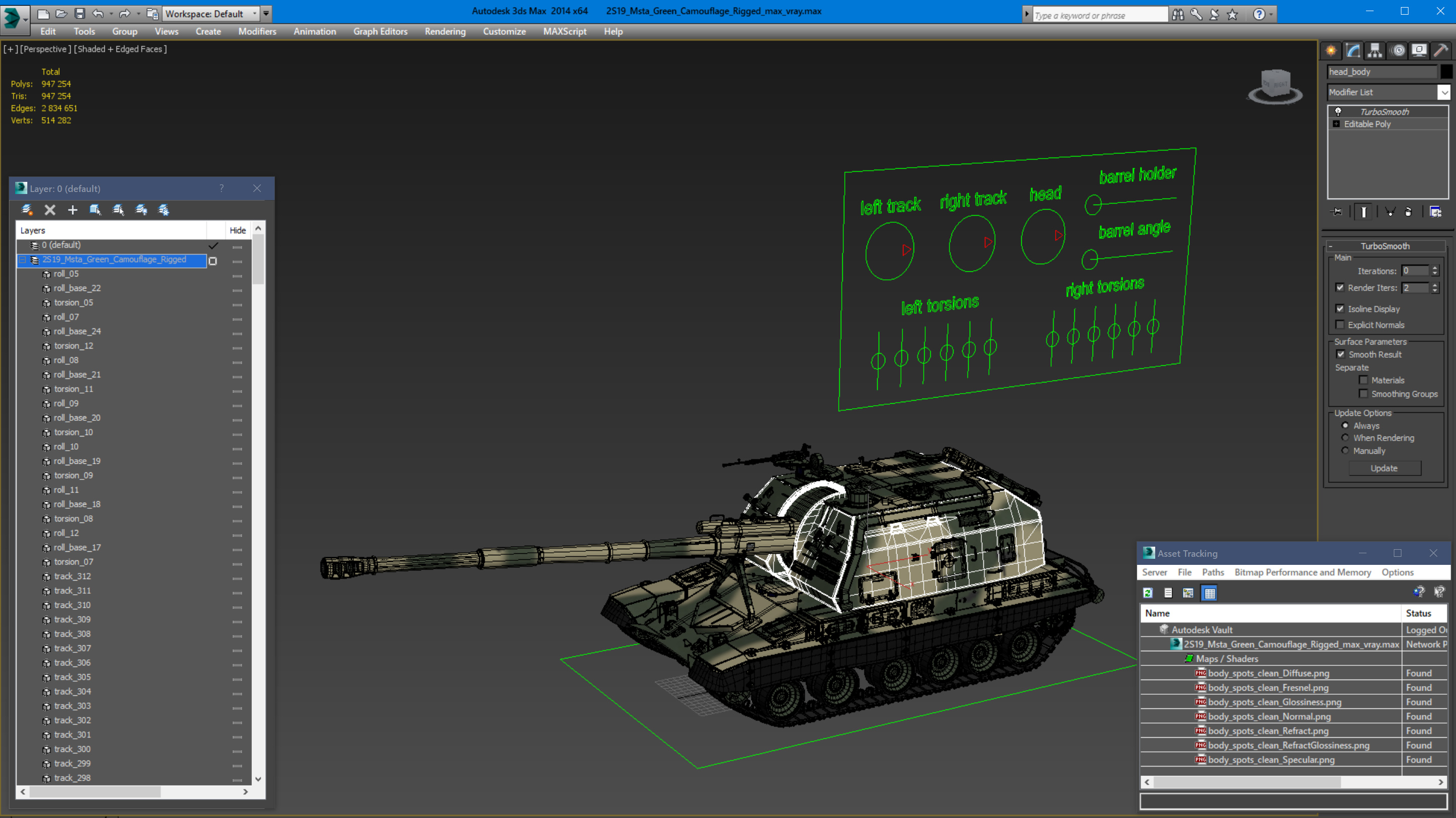Open the Modifiers menu
Viewport: 1456px width, 818px height.
point(257,32)
